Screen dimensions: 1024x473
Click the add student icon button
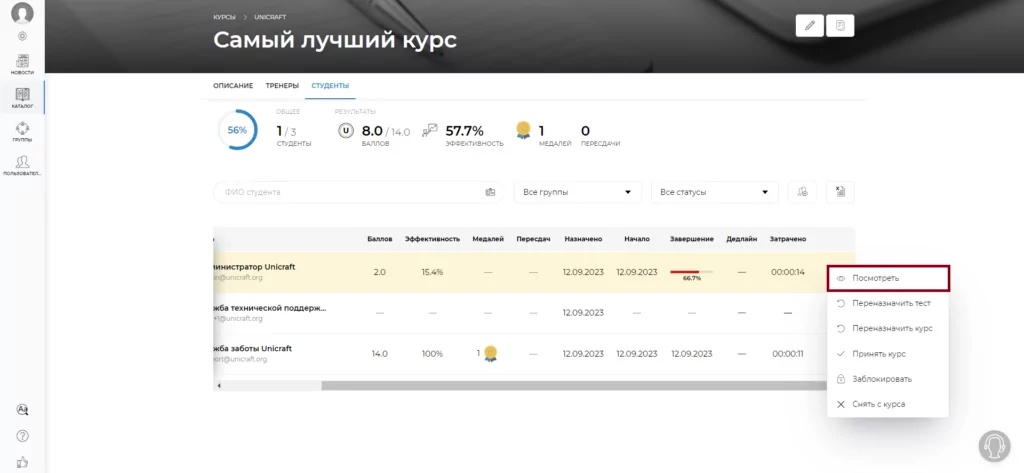click(x=803, y=192)
